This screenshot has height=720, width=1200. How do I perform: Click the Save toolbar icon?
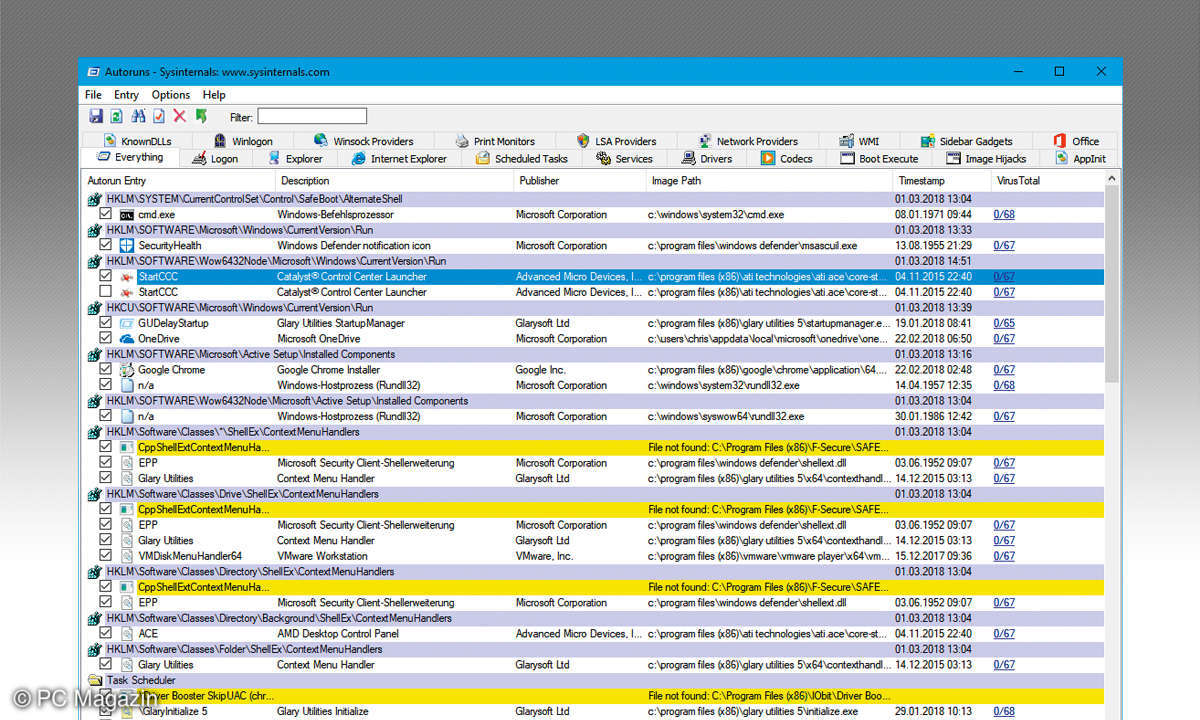96,116
